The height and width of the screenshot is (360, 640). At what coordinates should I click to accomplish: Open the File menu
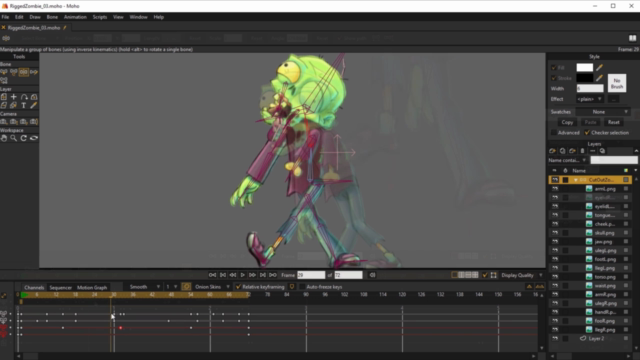pyautogui.click(x=5, y=17)
